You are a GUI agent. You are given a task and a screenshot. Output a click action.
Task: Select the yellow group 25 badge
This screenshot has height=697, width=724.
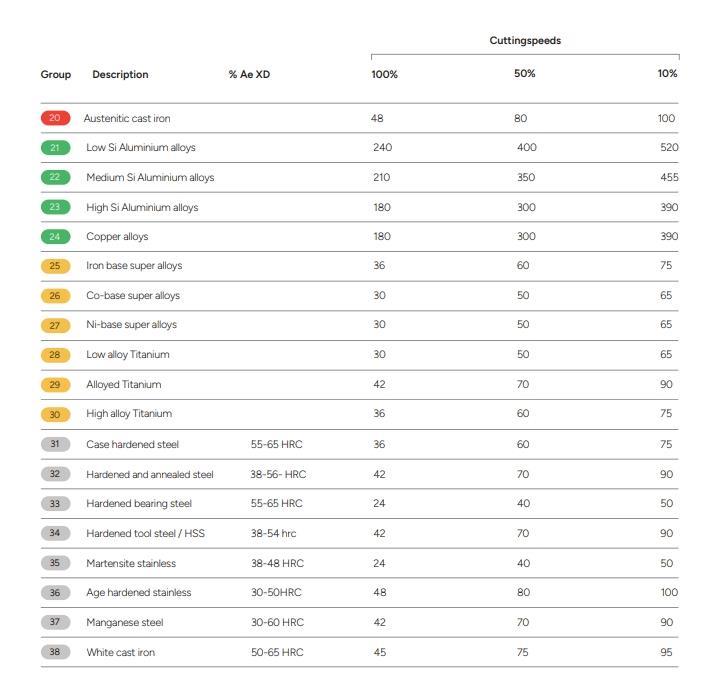coord(54,266)
